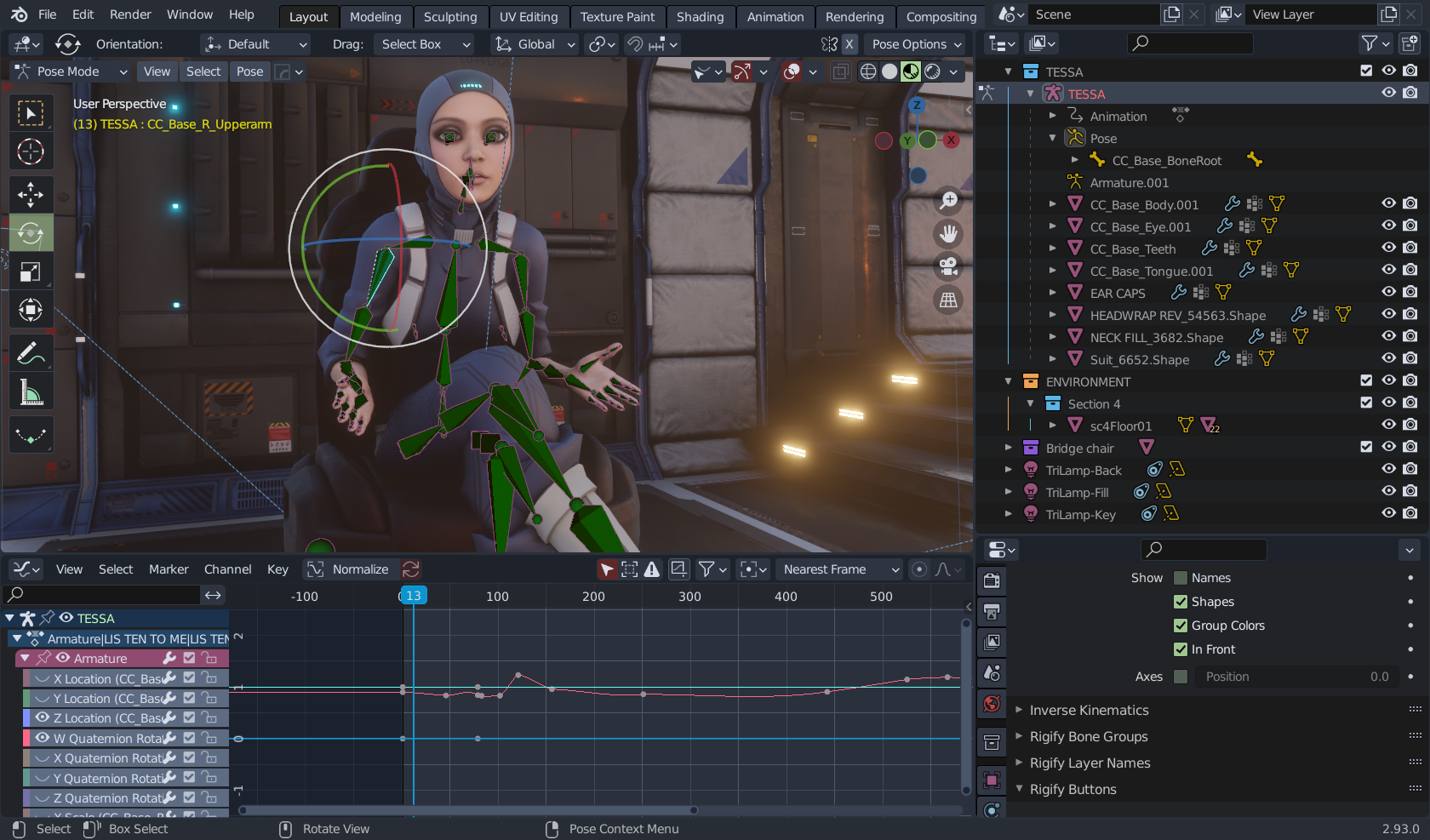
Task: Exclude ENVIRONMENT collection checkbox
Action: [1366, 380]
